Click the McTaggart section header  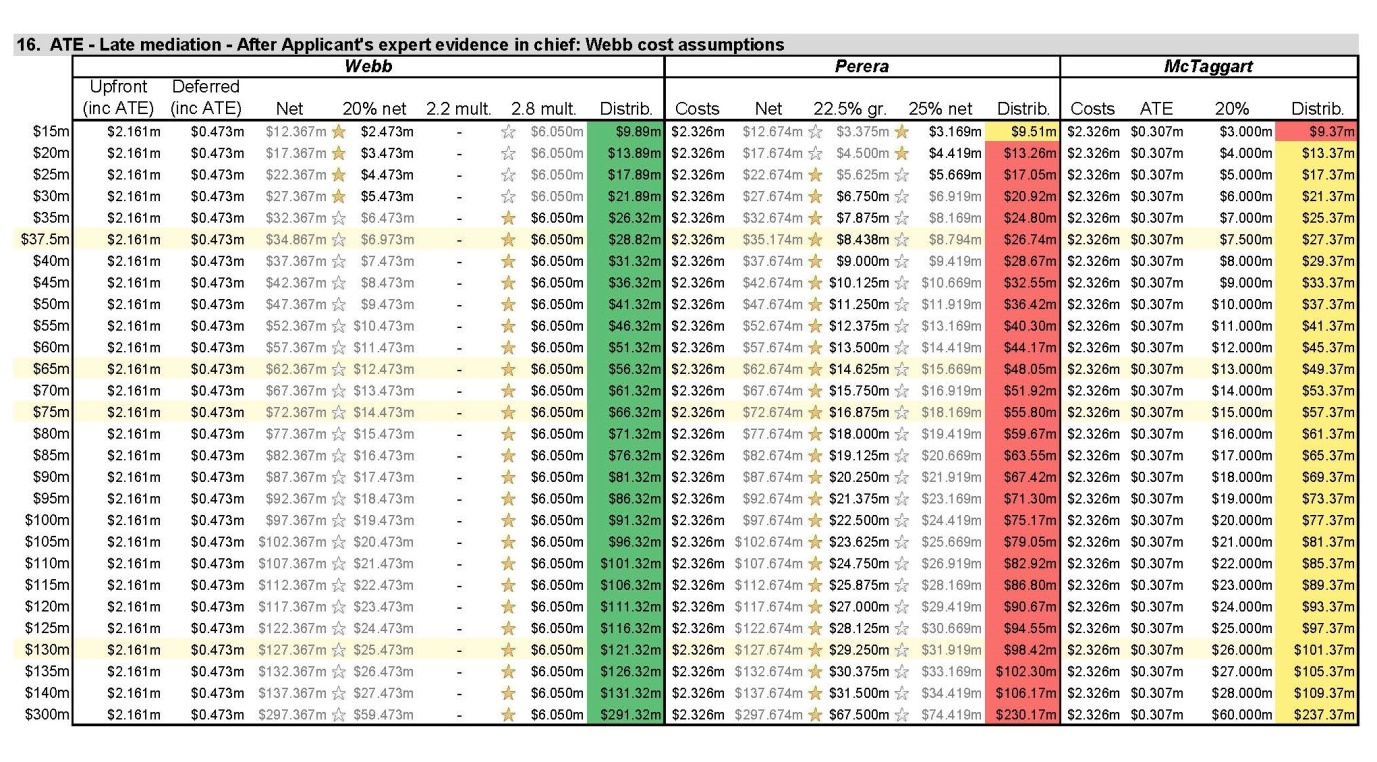tap(1209, 66)
